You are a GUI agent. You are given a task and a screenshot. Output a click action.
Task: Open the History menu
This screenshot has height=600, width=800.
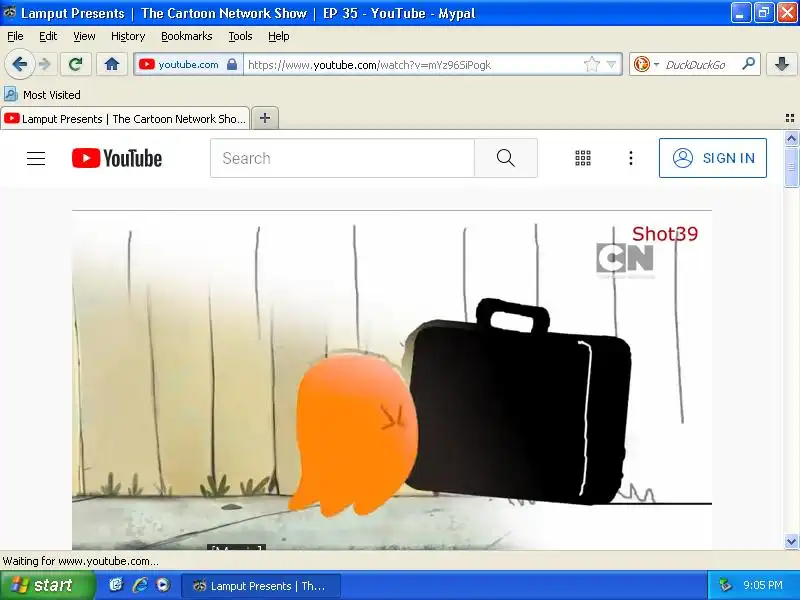[x=128, y=36]
